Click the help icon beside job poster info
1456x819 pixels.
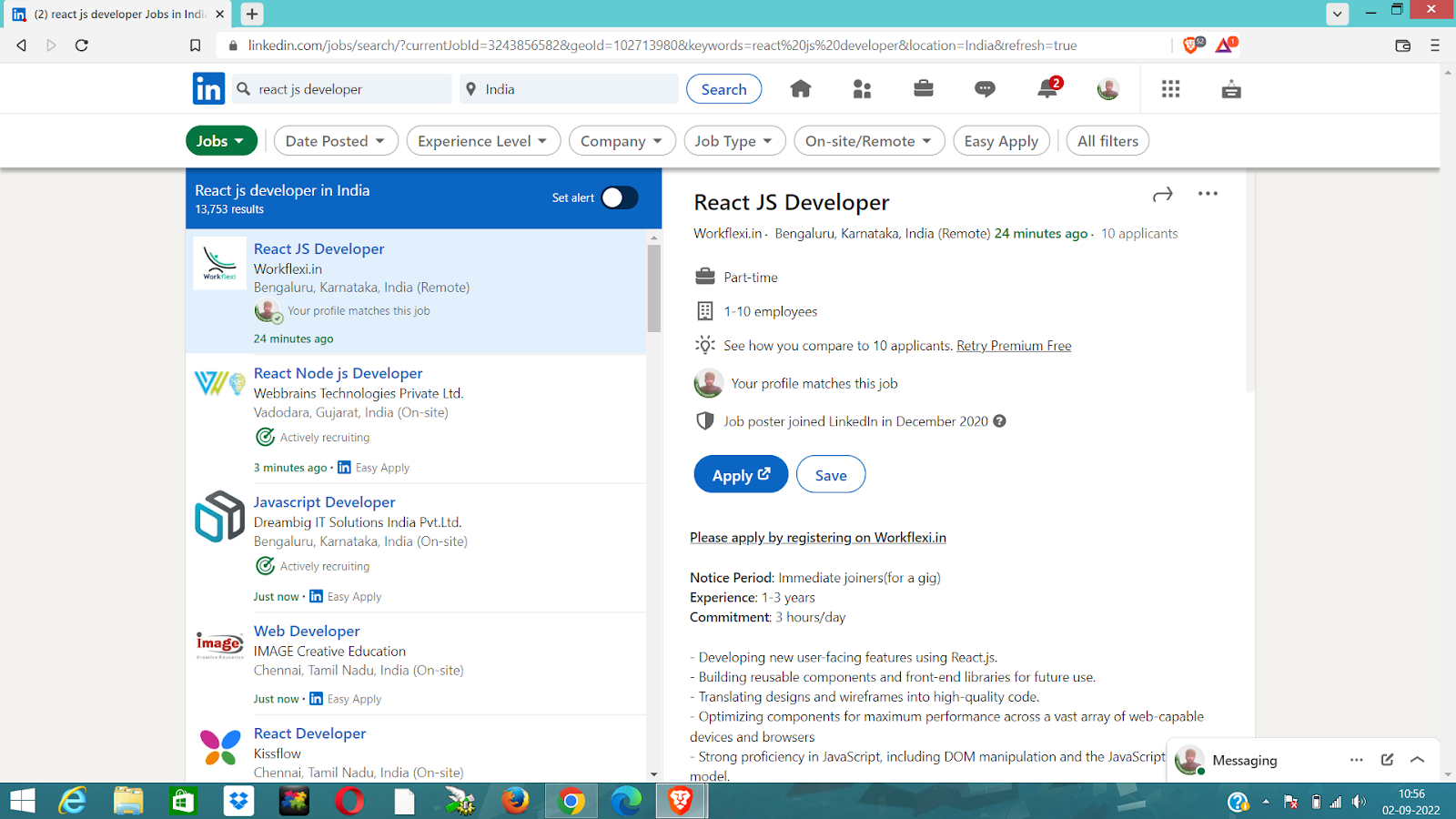999,421
